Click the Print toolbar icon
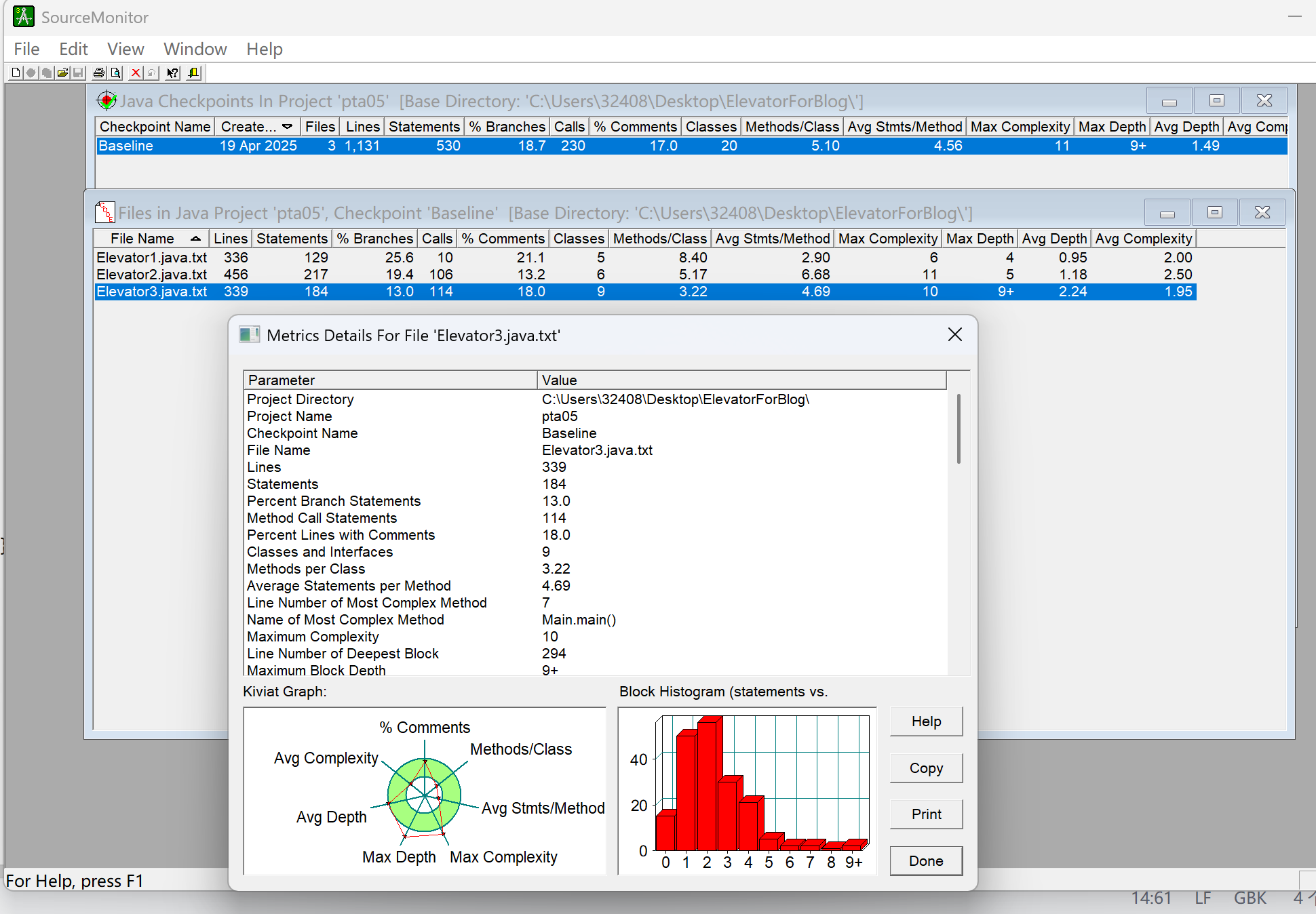Image resolution: width=1316 pixels, height=914 pixels. pos(99,73)
